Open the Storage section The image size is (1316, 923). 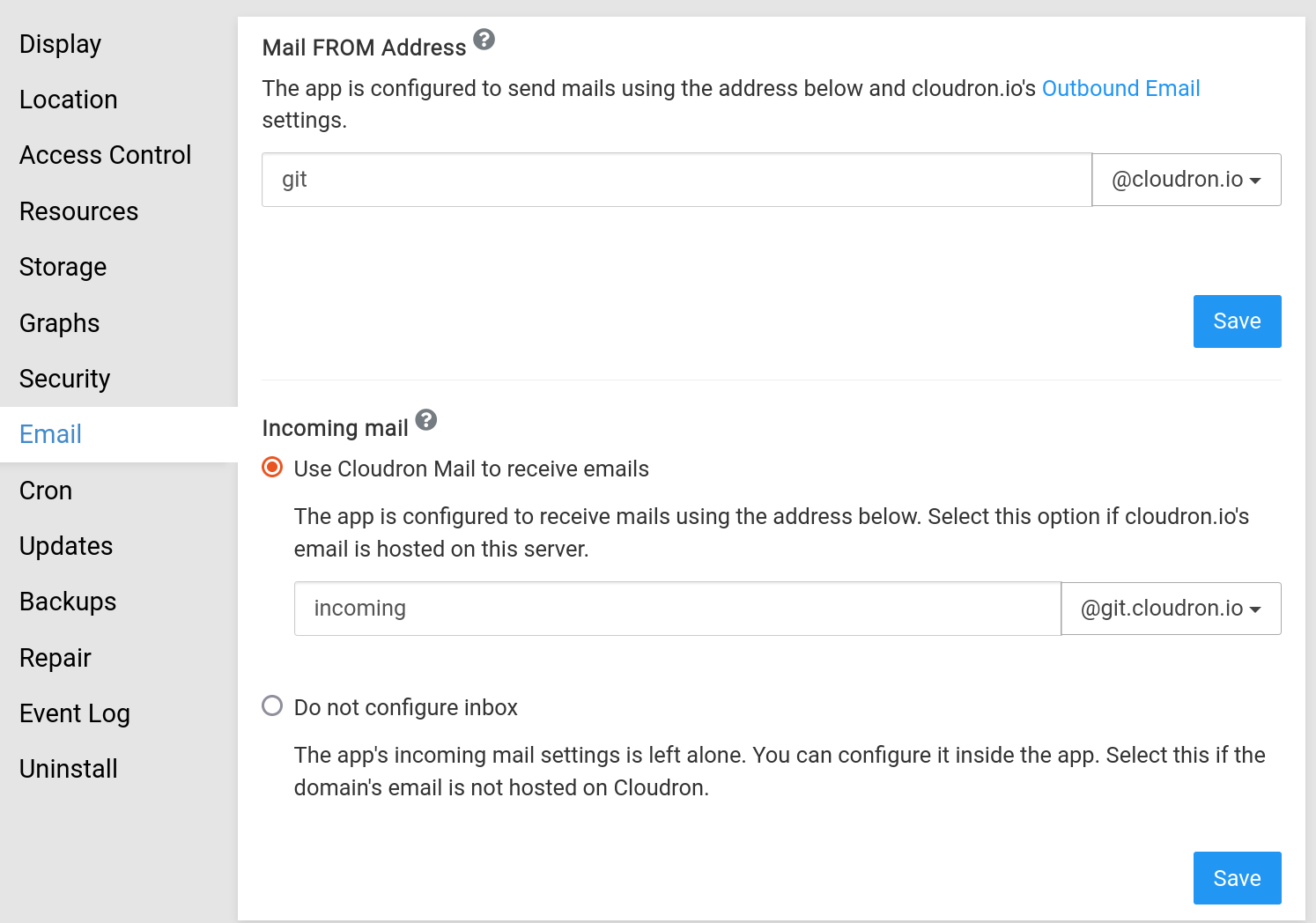(63, 267)
